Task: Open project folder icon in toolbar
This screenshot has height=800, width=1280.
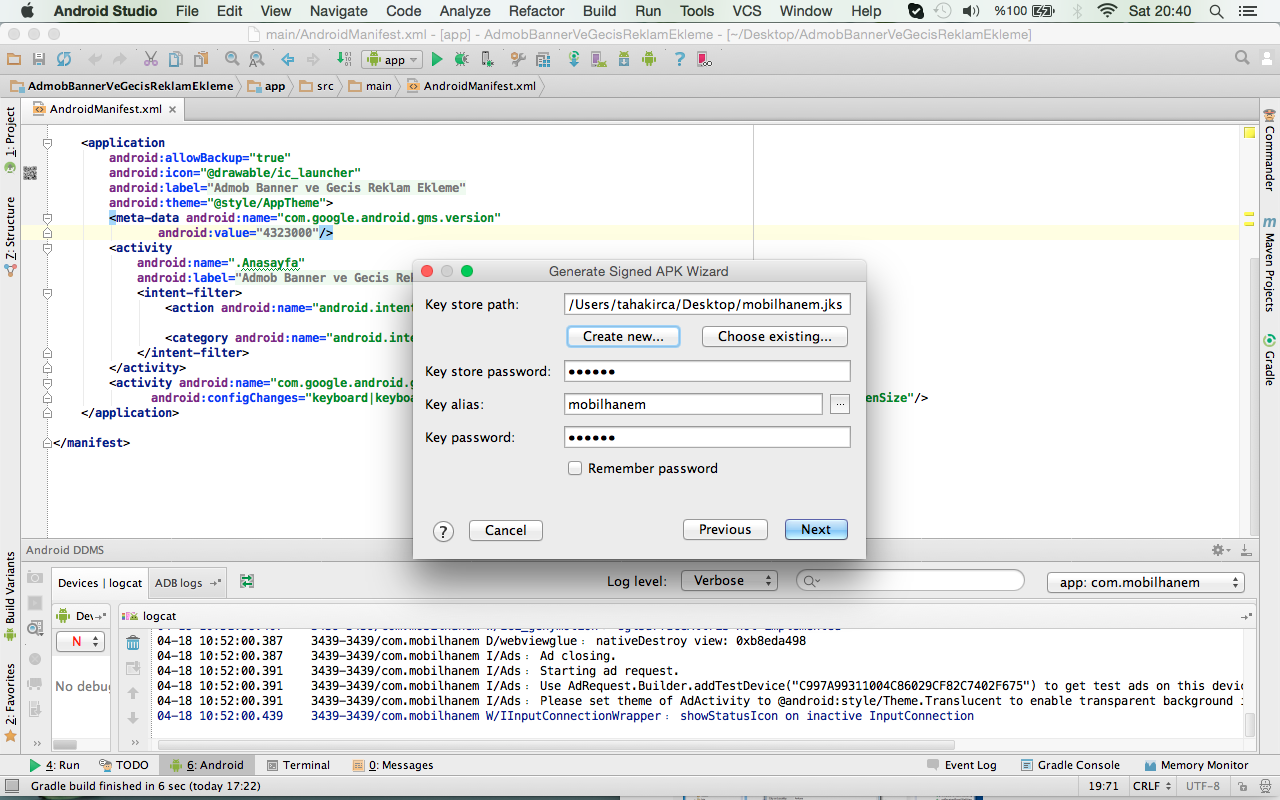Action: click(x=14, y=60)
